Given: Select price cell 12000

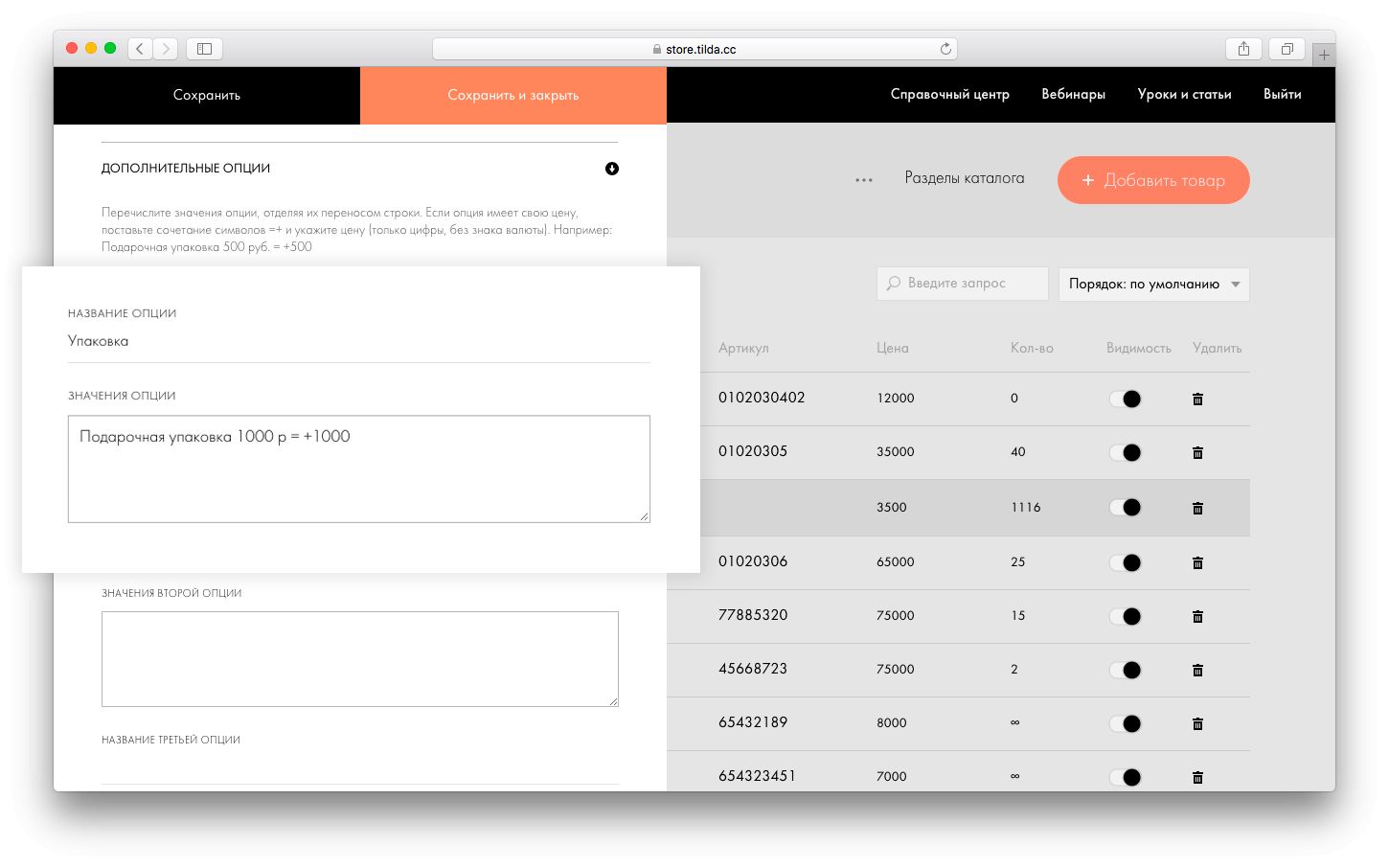Looking at the screenshot, I should click(x=896, y=398).
